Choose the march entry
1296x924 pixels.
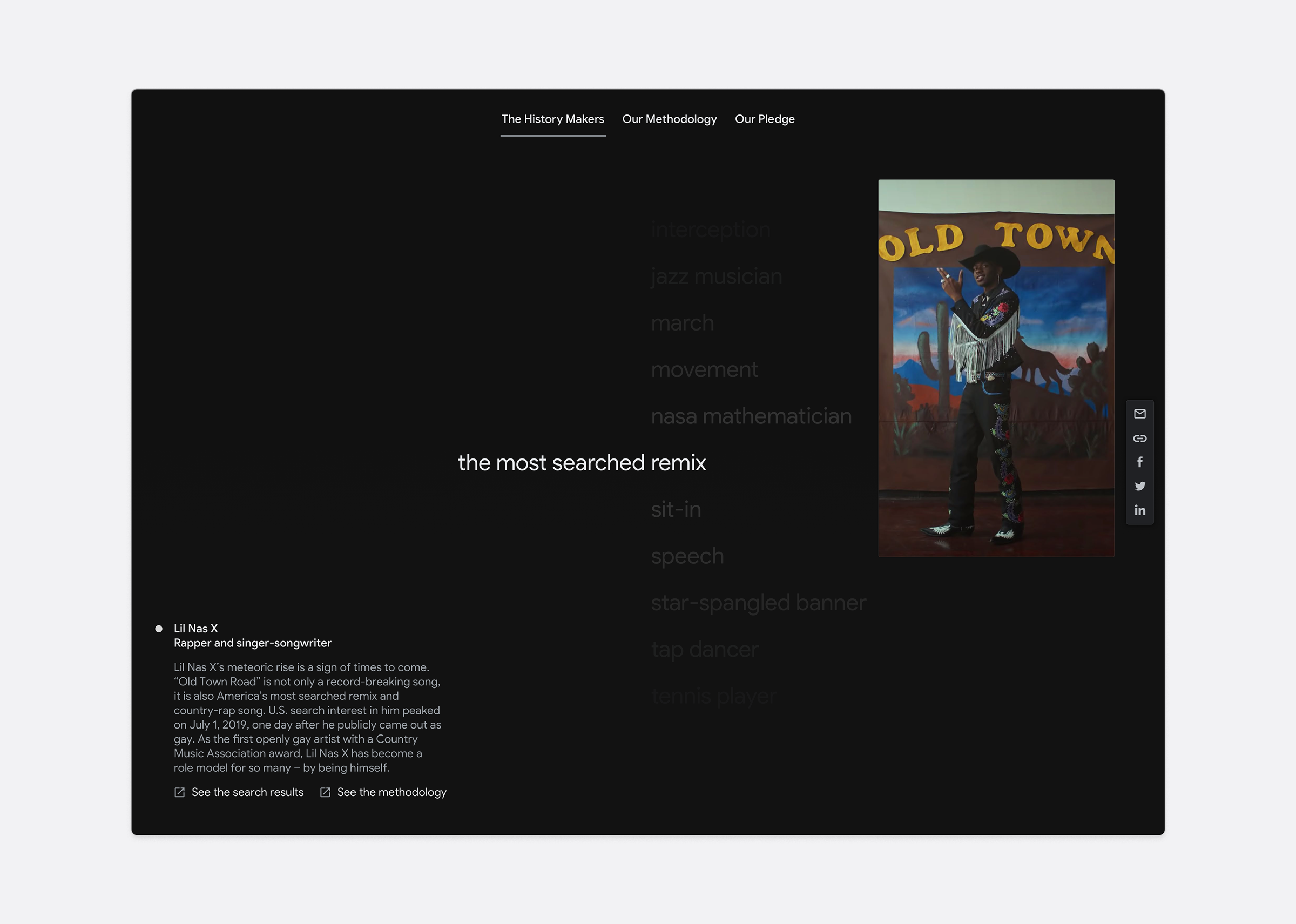[682, 323]
